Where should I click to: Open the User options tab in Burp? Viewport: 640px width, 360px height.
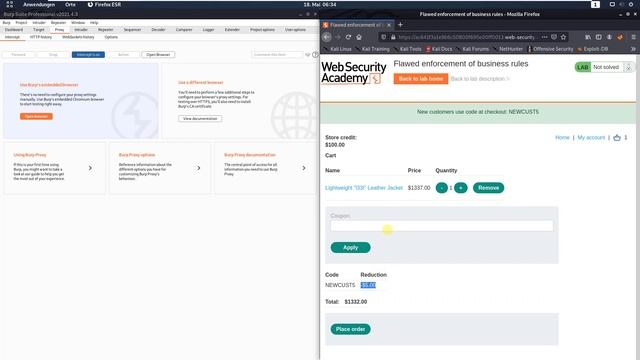[x=295, y=30]
